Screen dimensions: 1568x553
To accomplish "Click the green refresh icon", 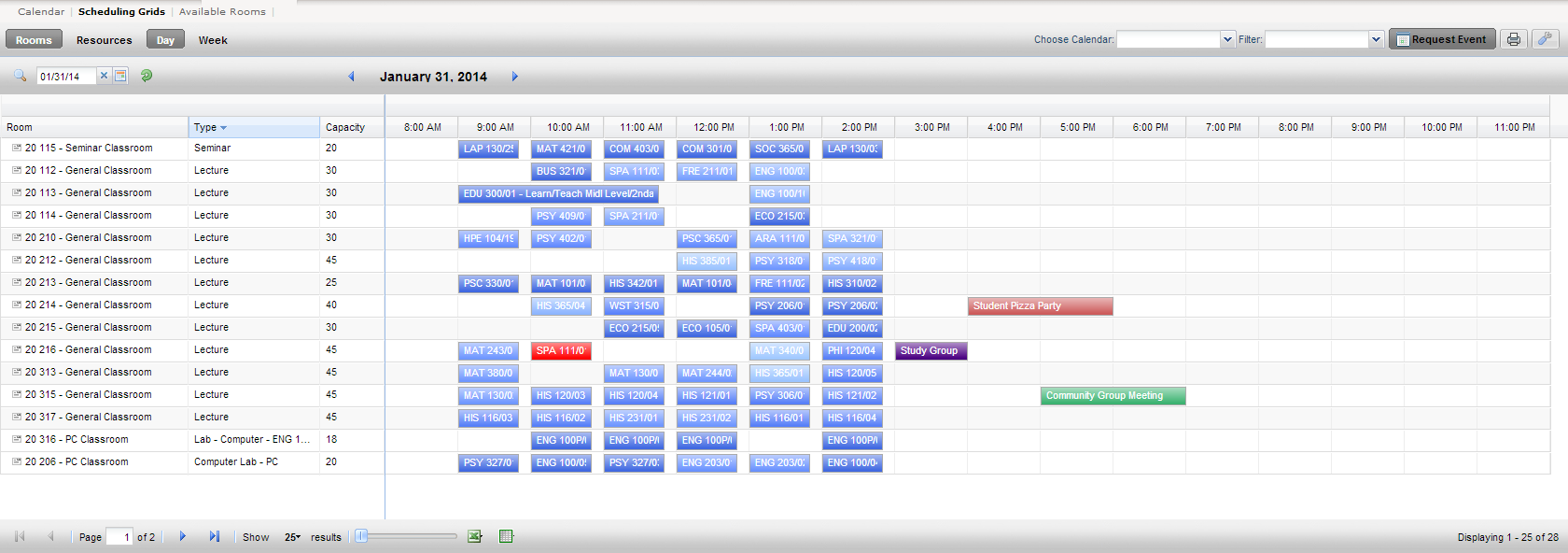I will 147,76.
